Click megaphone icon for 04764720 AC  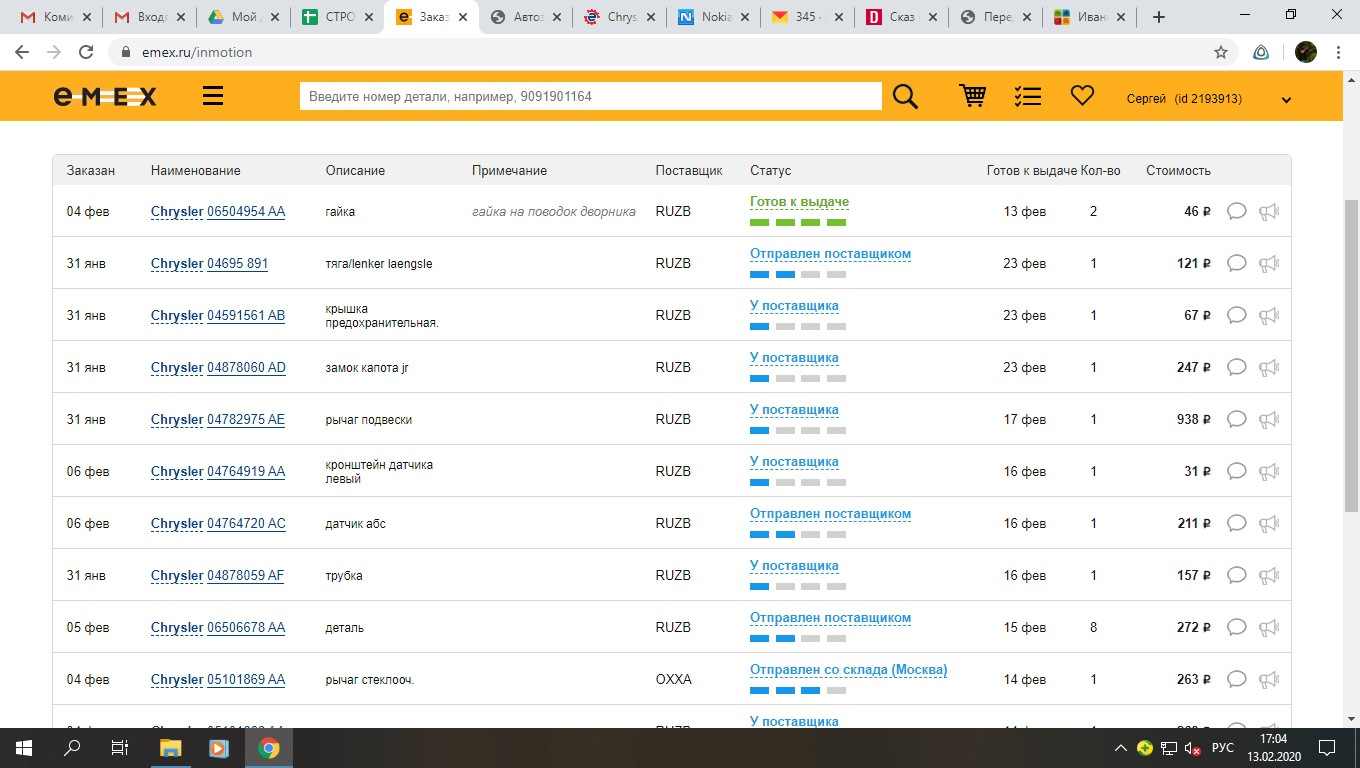[1269, 523]
